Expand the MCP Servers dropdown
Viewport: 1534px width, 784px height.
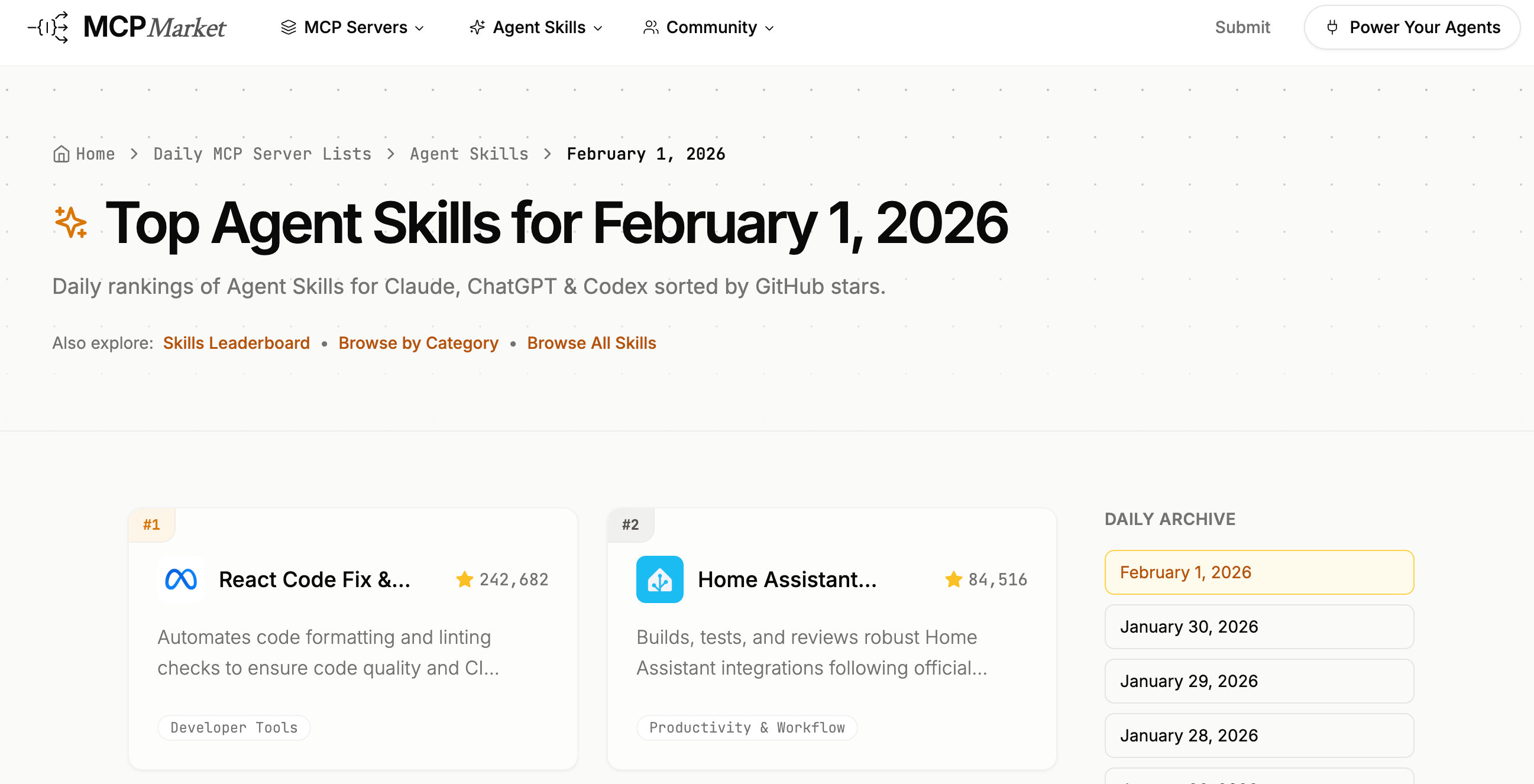(x=352, y=27)
